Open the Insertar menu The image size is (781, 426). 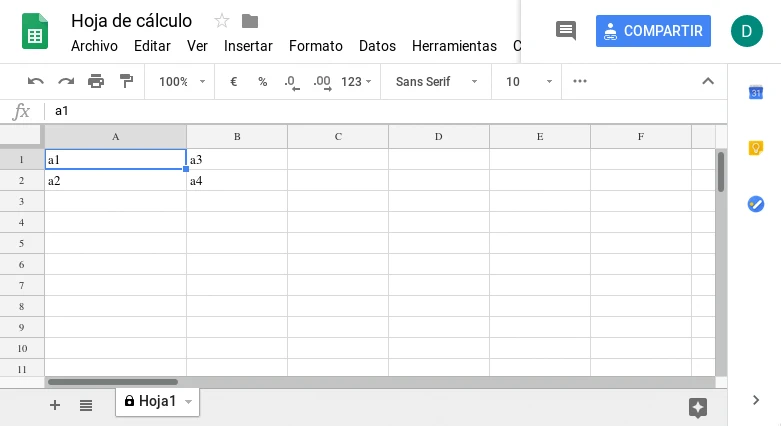click(x=248, y=46)
